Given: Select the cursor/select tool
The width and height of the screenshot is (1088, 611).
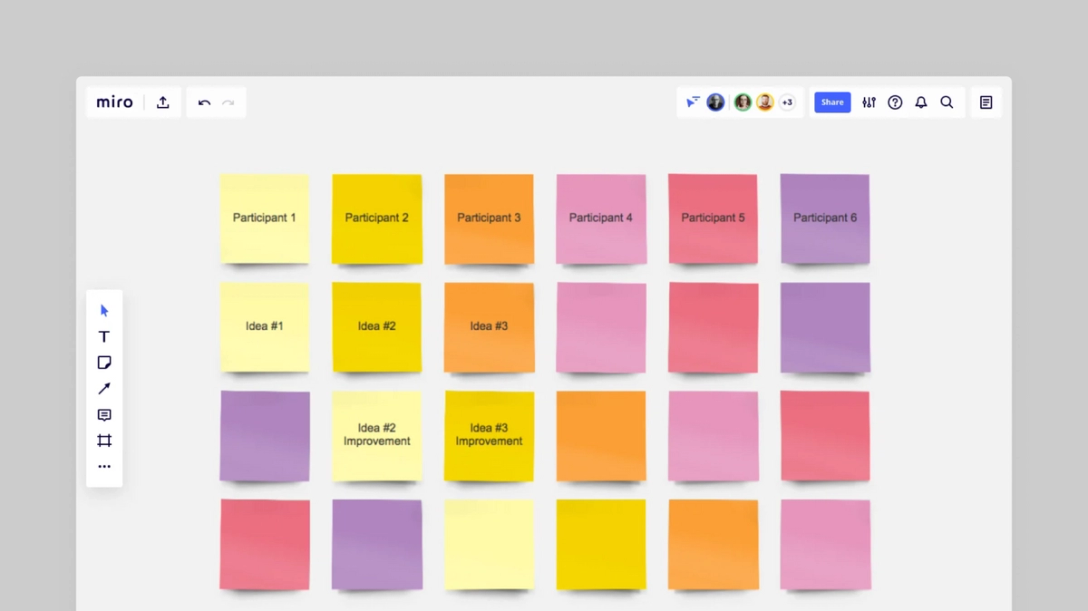Looking at the screenshot, I should [104, 310].
